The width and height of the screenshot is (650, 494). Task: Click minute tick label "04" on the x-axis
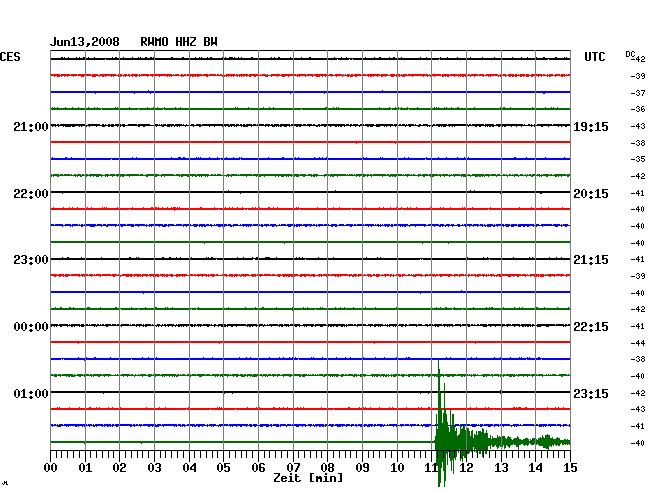pos(189,467)
